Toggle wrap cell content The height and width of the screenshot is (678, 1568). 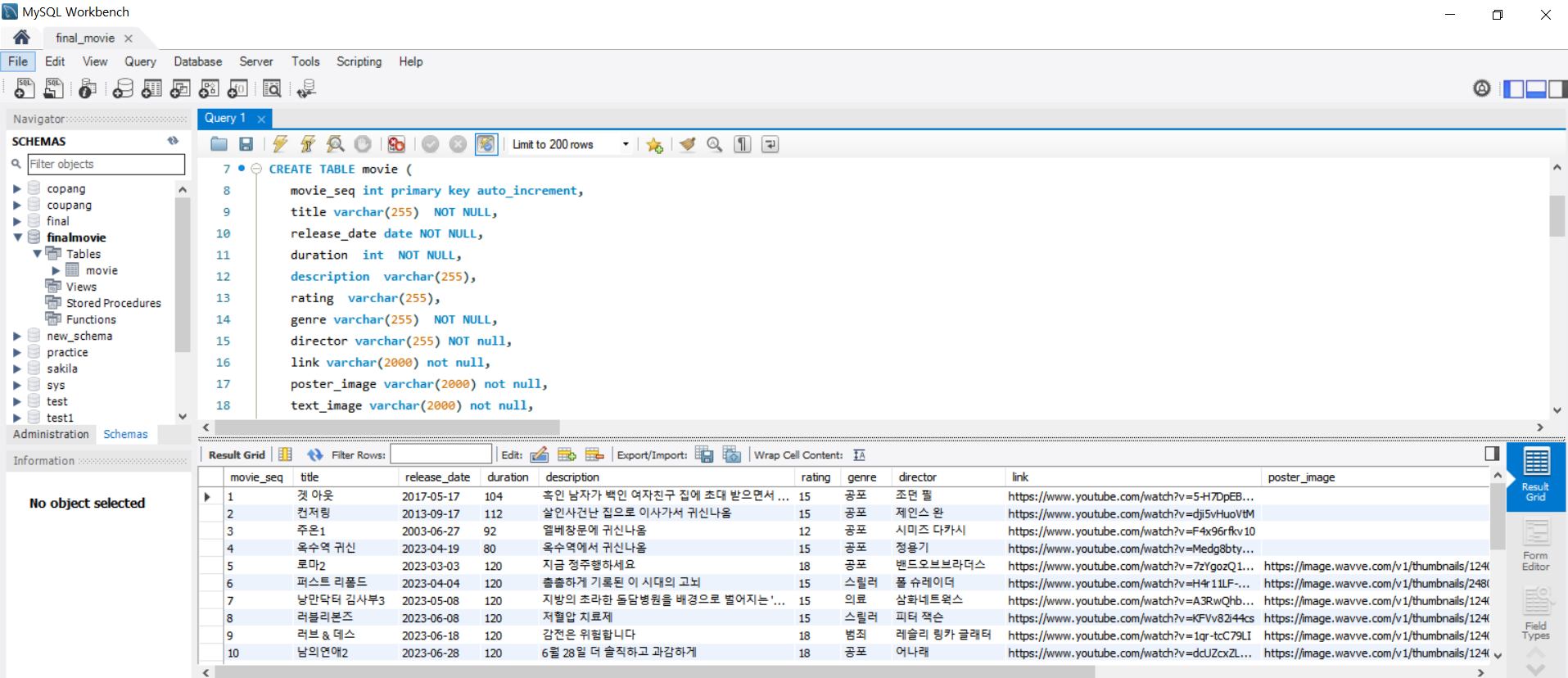[859, 454]
